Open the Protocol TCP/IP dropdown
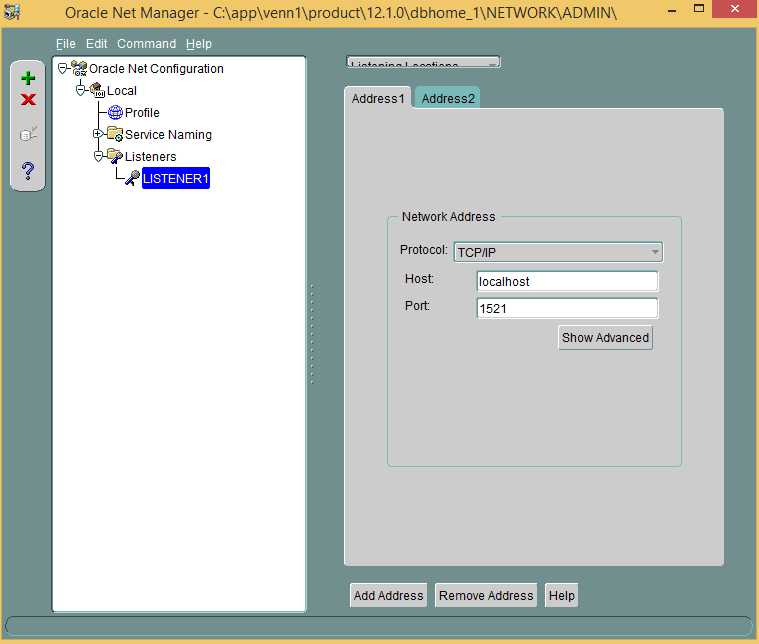 558,252
